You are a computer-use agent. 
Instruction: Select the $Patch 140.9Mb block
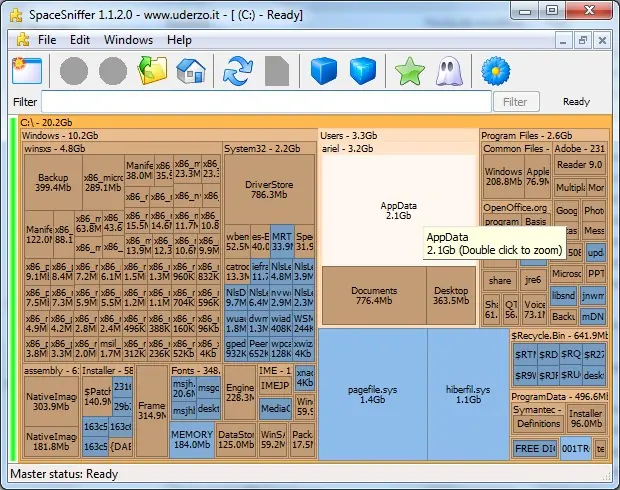click(97, 396)
